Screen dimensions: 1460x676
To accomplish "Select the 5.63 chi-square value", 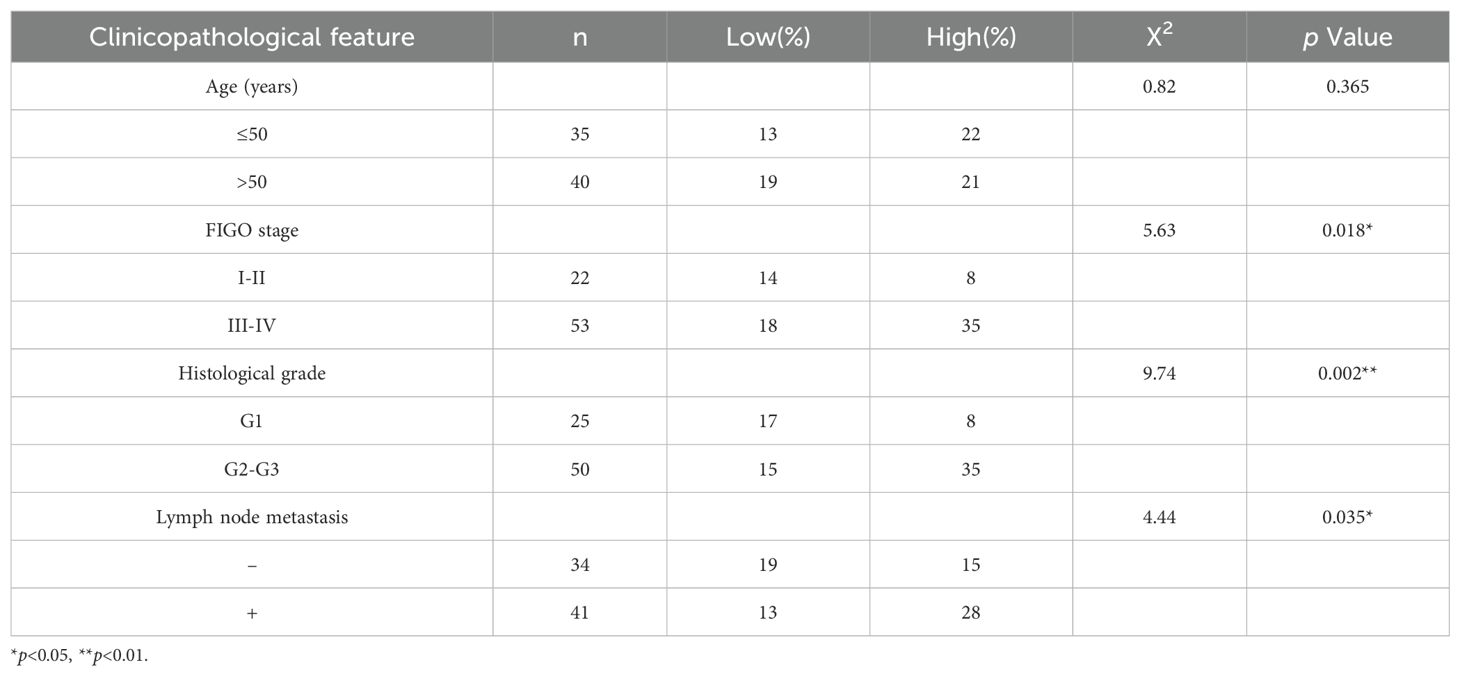I will click(1159, 231).
